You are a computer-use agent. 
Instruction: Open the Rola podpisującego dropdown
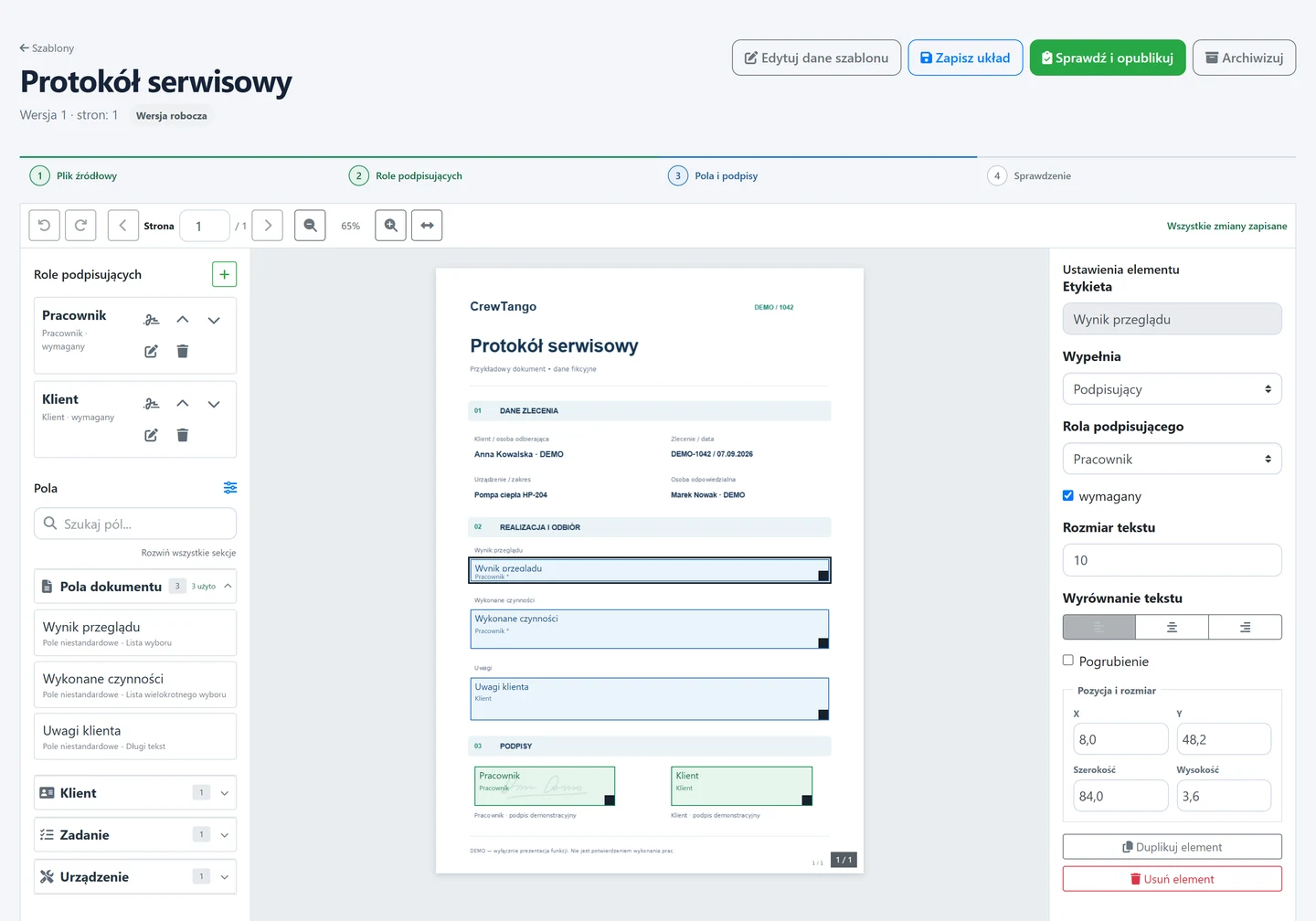coord(1172,459)
